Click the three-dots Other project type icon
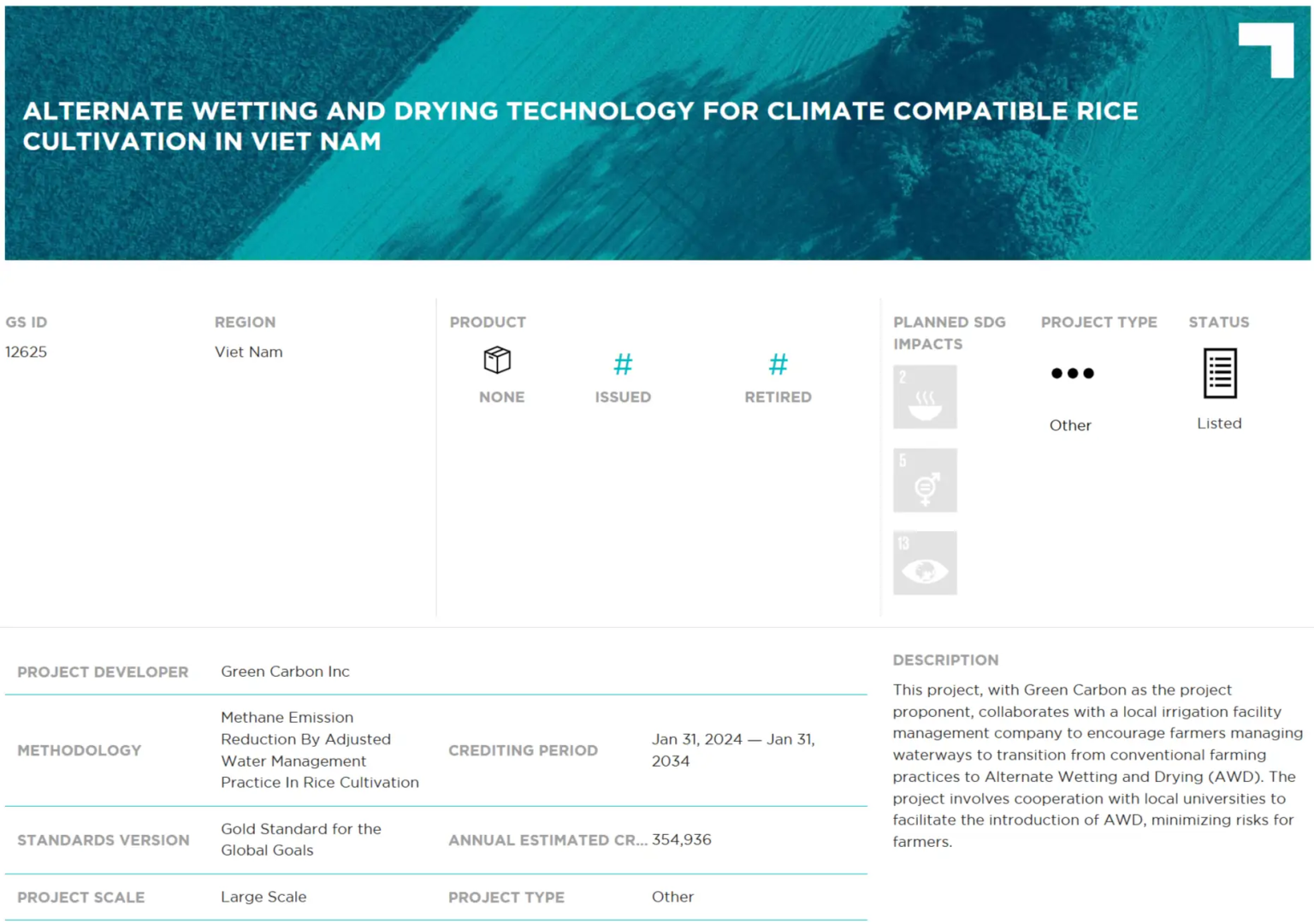1314x924 pixels. coord(1072,373)
